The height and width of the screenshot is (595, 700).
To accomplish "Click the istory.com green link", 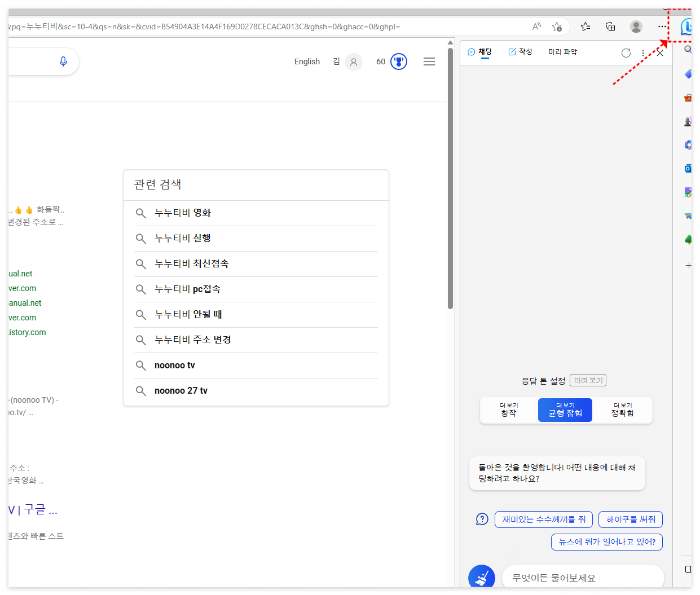I will coord(27,332).
